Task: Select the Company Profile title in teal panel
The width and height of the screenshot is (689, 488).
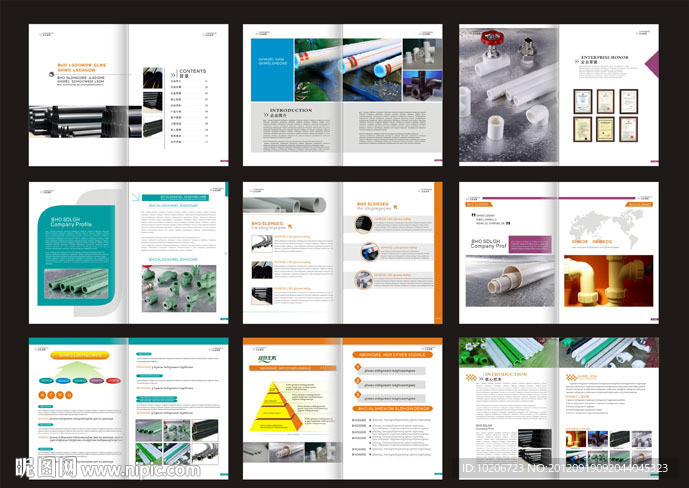Action: point(71,222)
